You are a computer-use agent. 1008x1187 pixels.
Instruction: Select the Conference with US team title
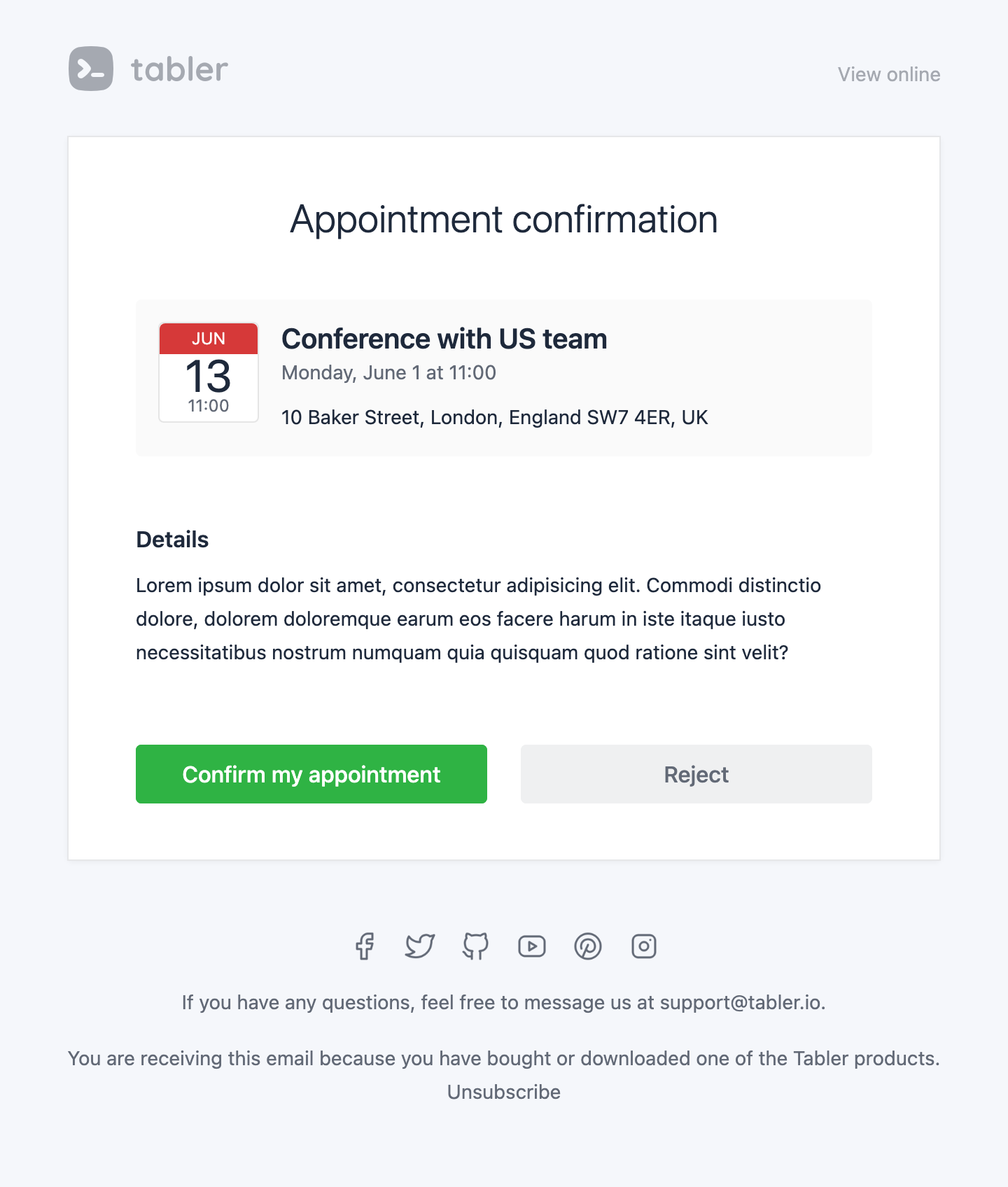444,339
